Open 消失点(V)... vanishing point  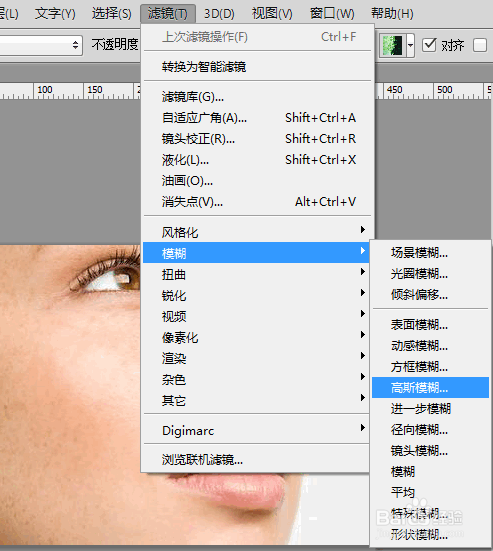tap(257, 202)
